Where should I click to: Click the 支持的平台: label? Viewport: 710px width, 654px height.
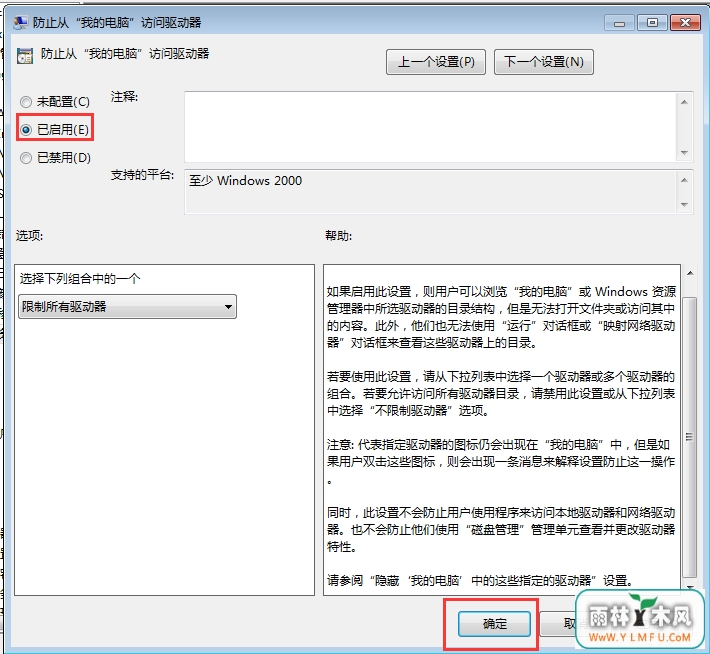click(142, 175)
